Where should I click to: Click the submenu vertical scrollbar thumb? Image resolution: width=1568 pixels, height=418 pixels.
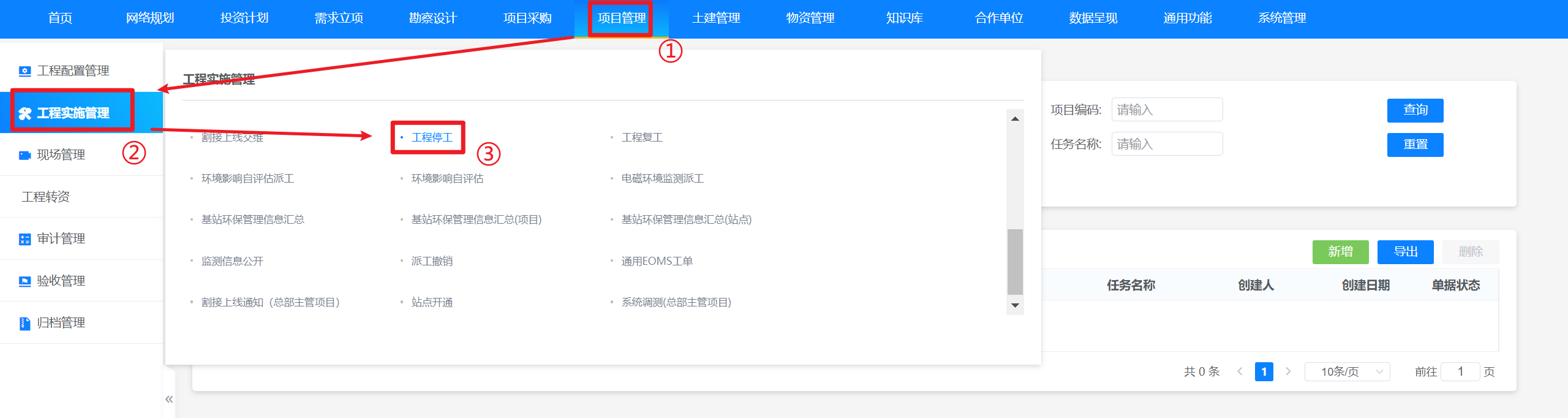click(1015, 262)
